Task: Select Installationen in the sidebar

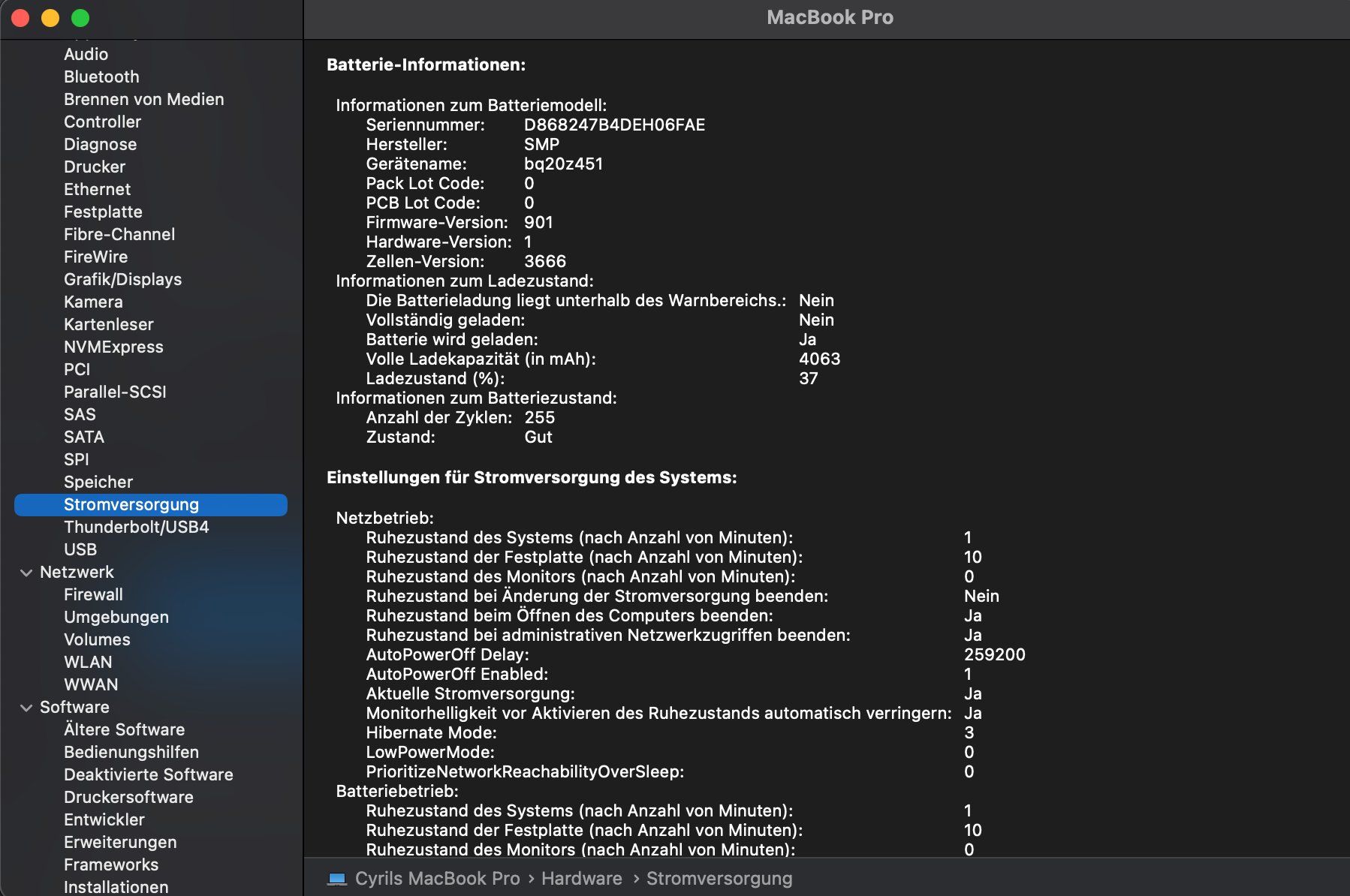Action: 116,886
